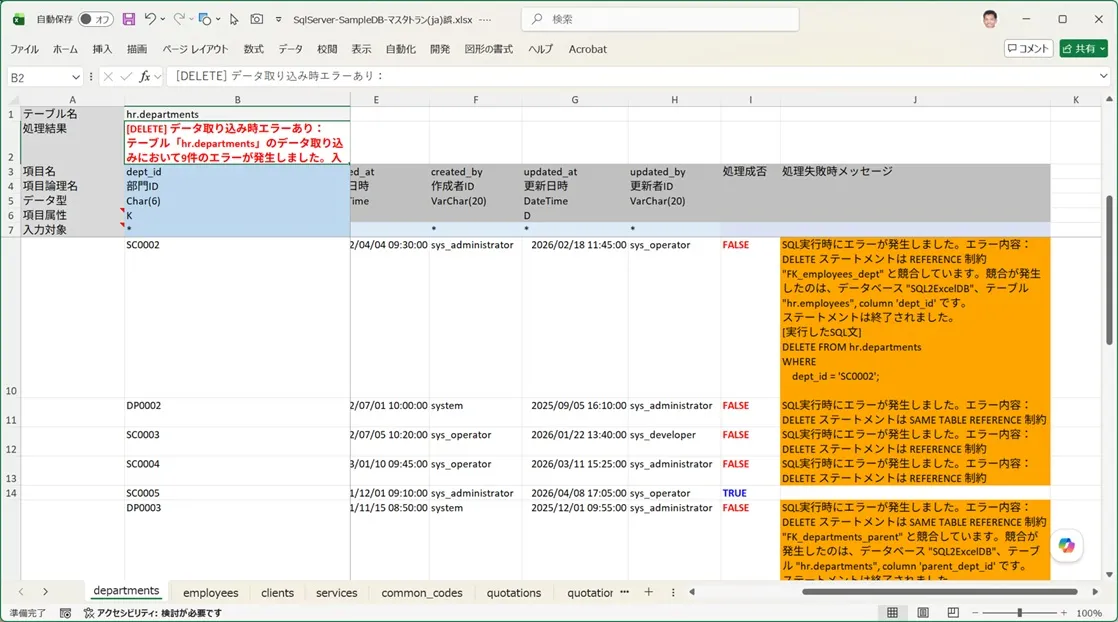Select the cell with DP0003
Viewport: 1118px width, 622px height.
pos(237,540)
